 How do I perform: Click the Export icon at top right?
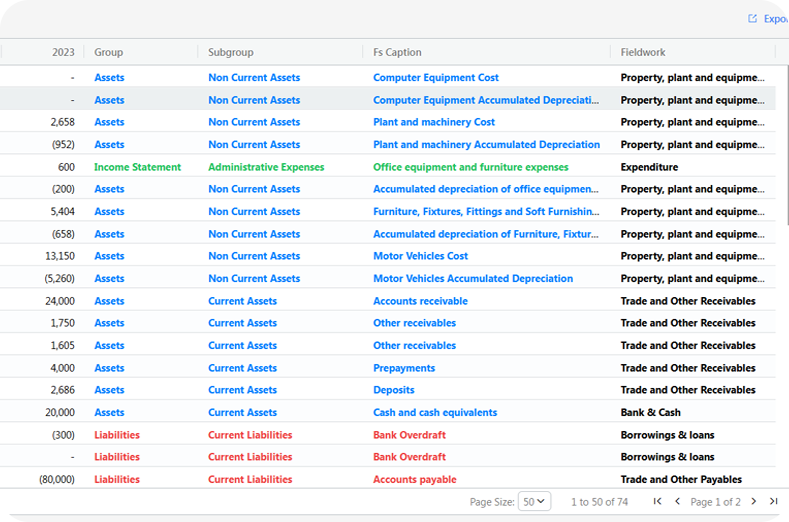point(753,19)
